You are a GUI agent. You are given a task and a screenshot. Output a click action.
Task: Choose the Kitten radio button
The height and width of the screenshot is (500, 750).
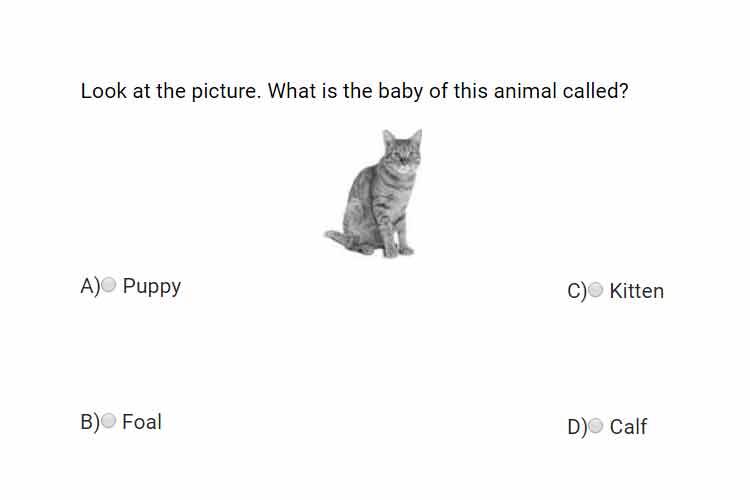pos(596,289)
